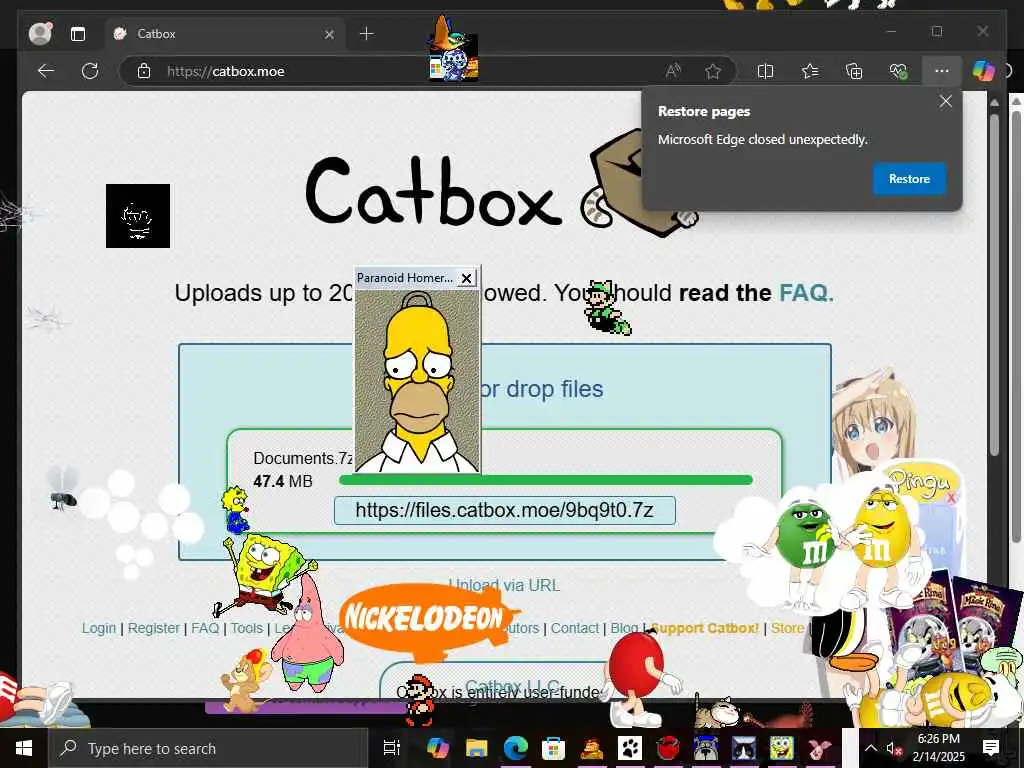Click the uploaded file URL box
Image resolution: width=1024 pixels, height=768 pixels.
click(x=504, y=510)
